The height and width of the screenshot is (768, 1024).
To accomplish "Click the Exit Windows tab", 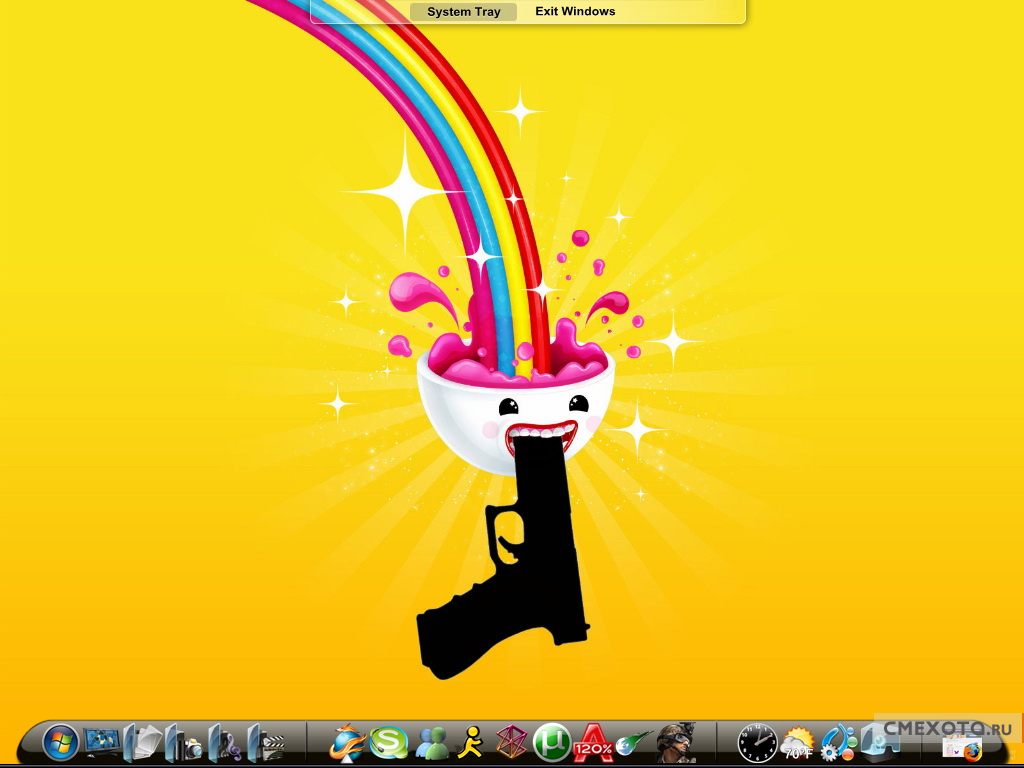I will pos(575,12).
